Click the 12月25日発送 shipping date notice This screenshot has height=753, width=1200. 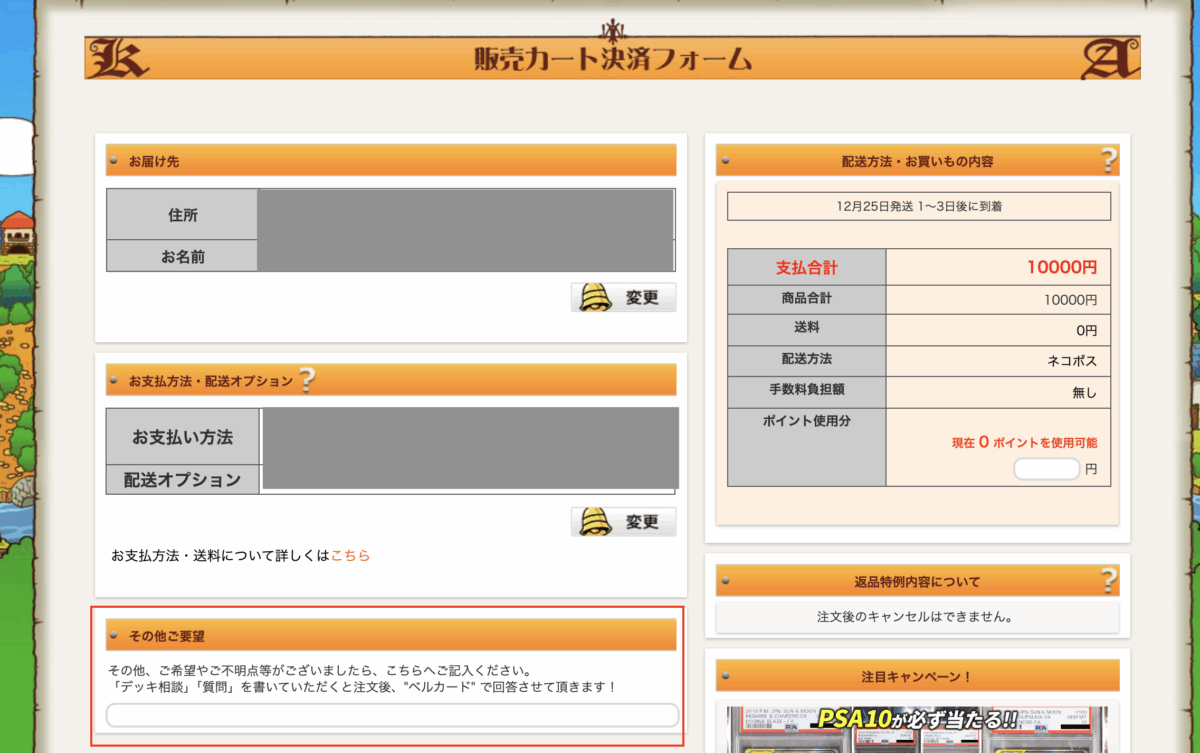tap(918, 207)
